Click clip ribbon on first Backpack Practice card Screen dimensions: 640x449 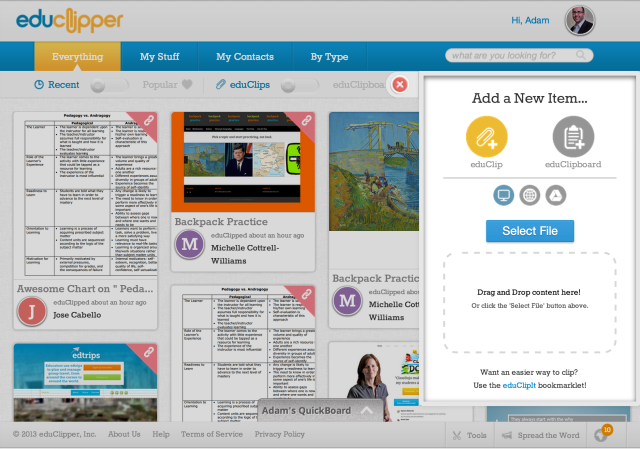[305, 122]
